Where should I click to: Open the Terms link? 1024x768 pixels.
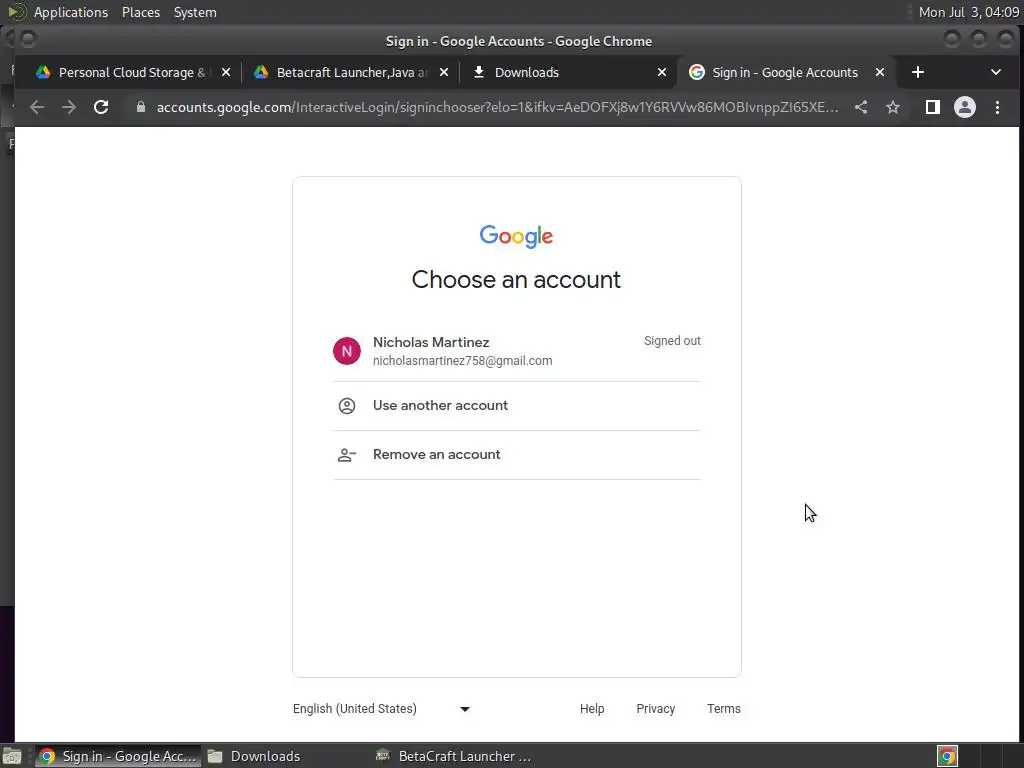coord(724,709)
